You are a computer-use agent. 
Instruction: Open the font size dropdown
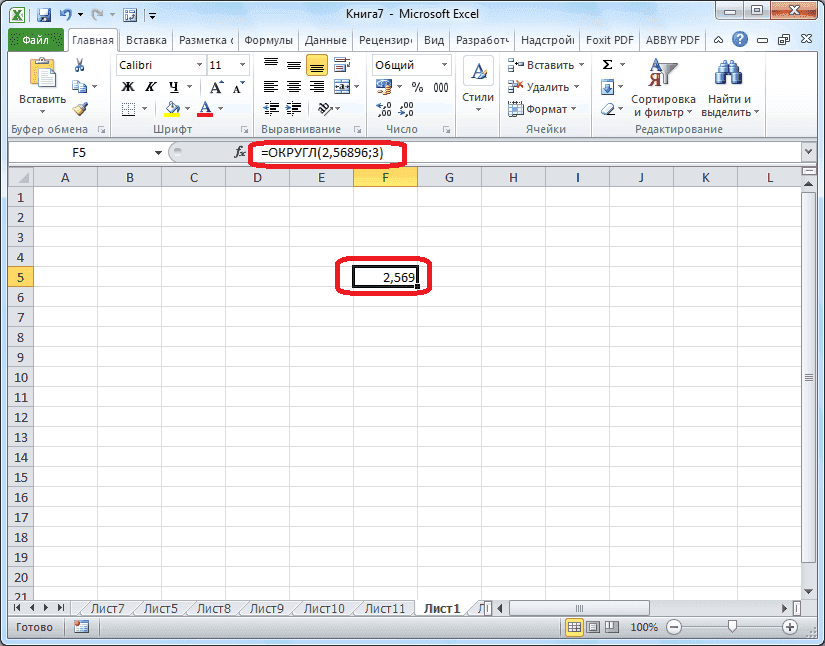pos(242,64)
